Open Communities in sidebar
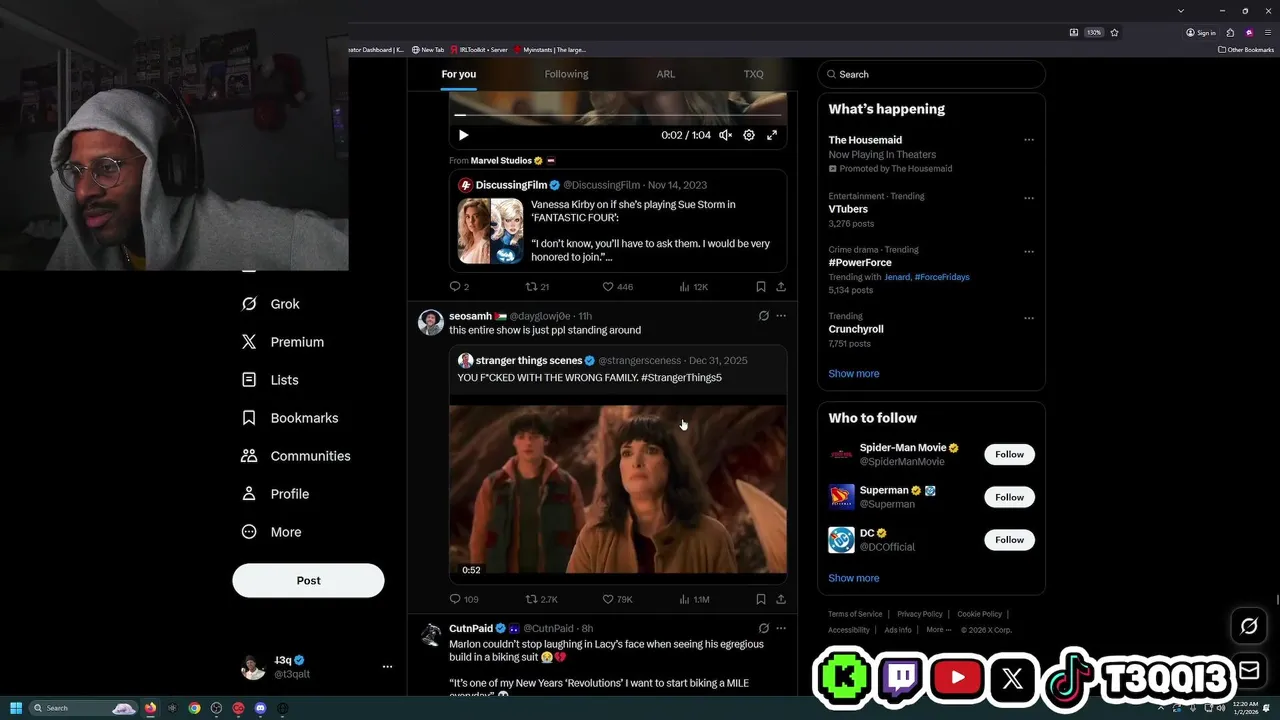This screenshot has height=720, width=1280. coord(296,456)
